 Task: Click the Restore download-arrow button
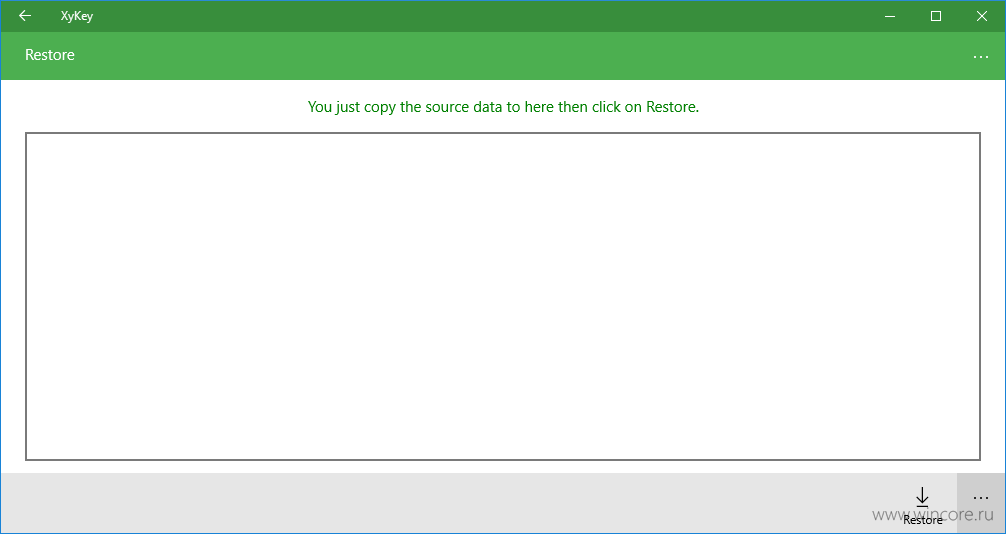tap(922, 505)
